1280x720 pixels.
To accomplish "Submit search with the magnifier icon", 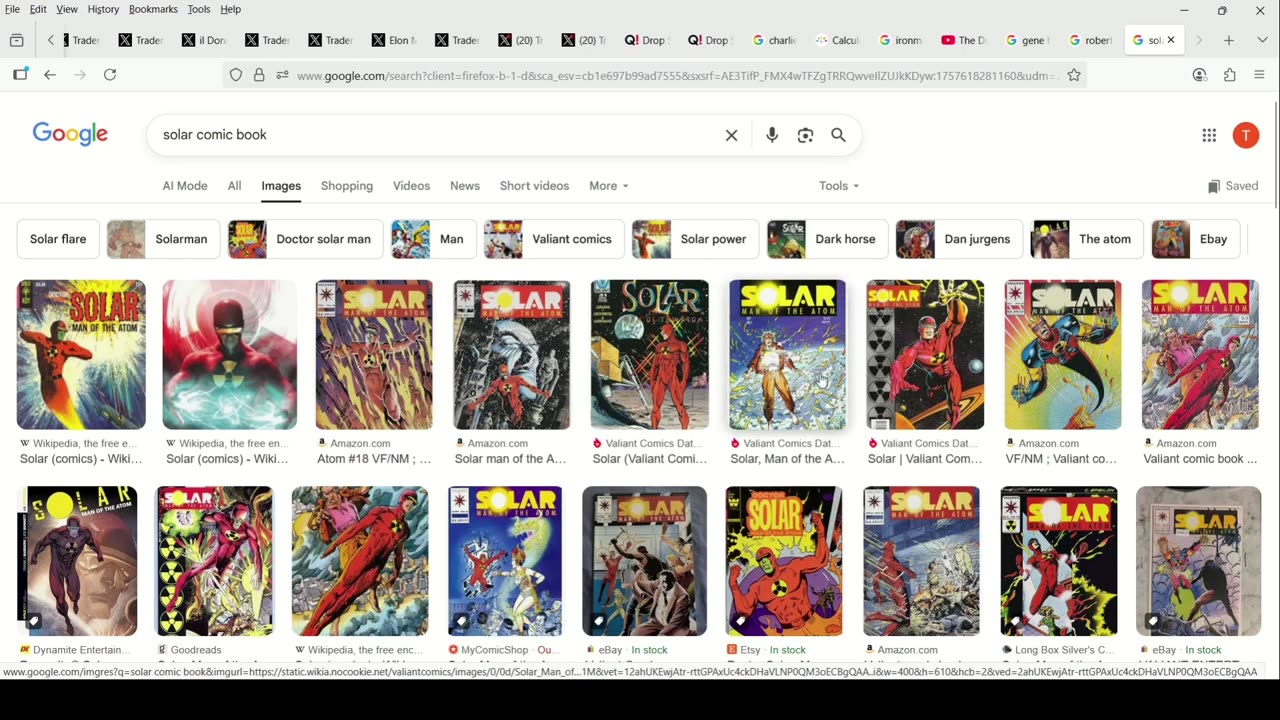I will click(838, 135).
